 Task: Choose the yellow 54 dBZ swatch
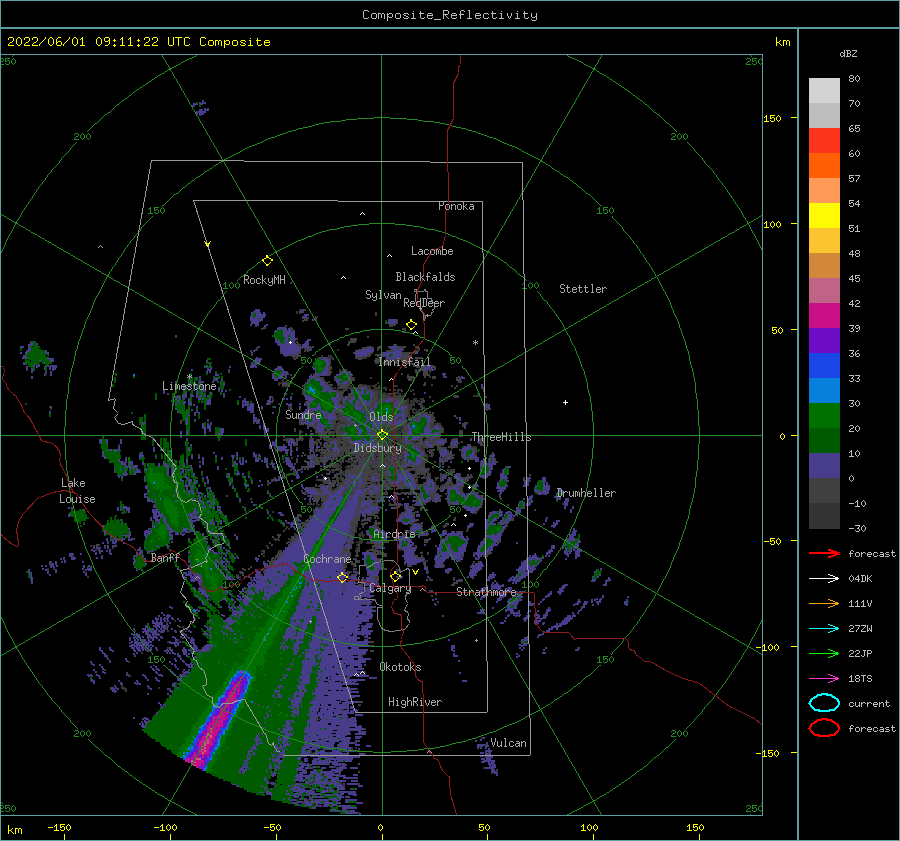pos(824,215)
